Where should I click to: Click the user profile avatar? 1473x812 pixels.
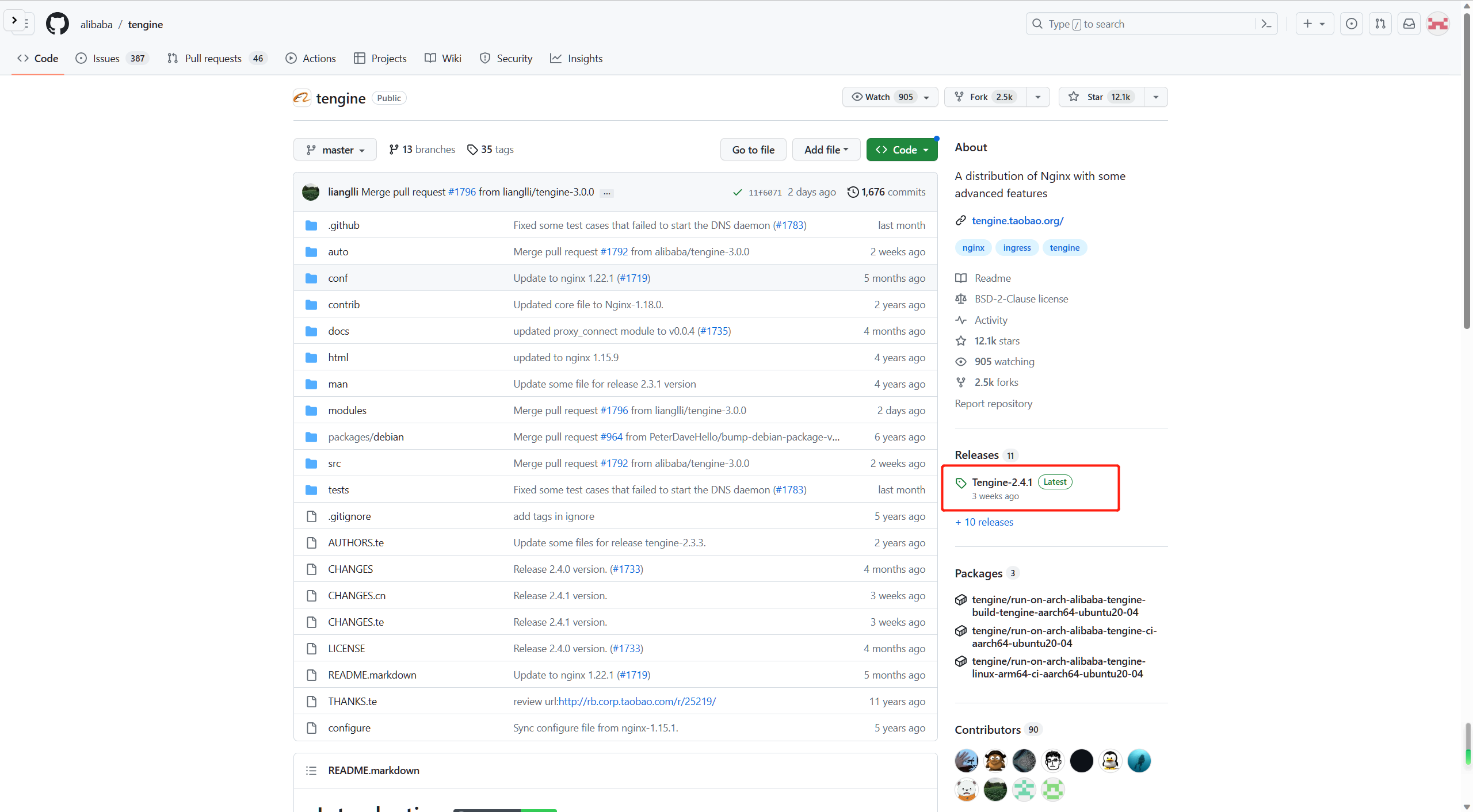tap(1438, 24)
